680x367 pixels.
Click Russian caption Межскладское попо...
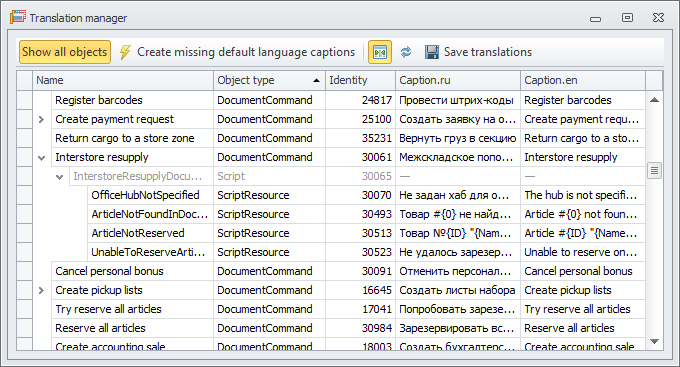coord(458,157)
